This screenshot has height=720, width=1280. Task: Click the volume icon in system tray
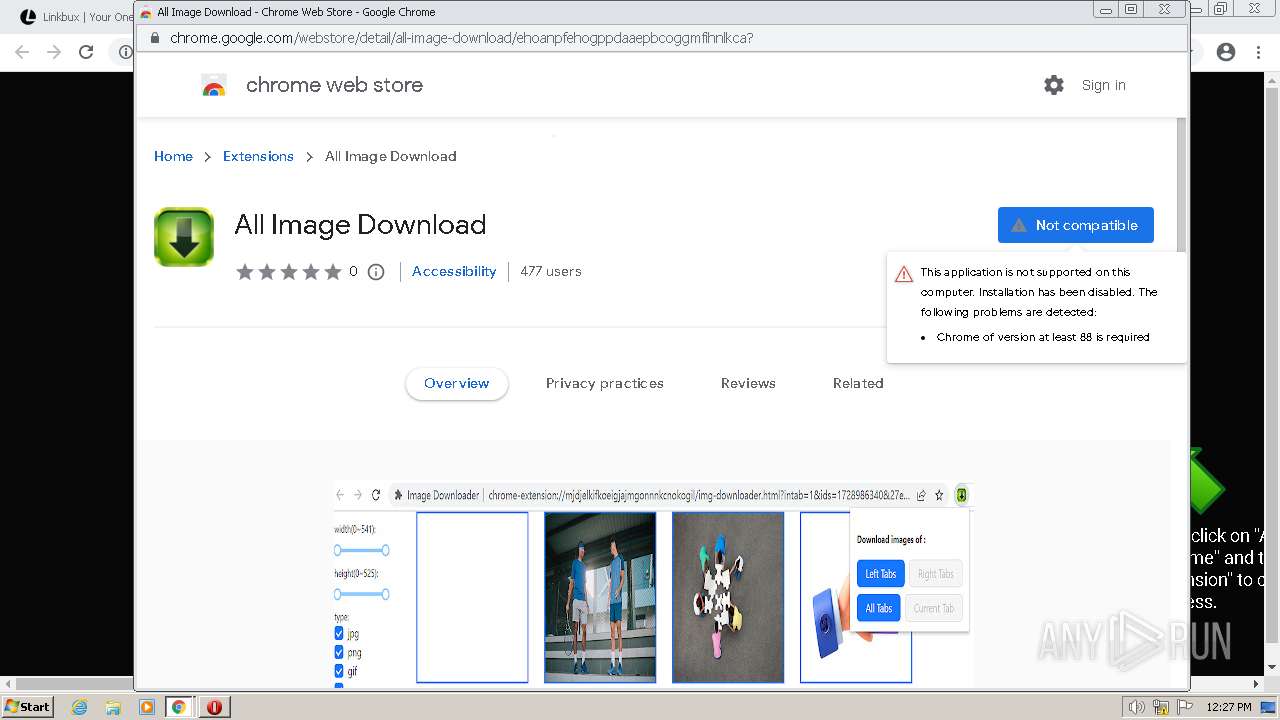(x=1136, y=707)
